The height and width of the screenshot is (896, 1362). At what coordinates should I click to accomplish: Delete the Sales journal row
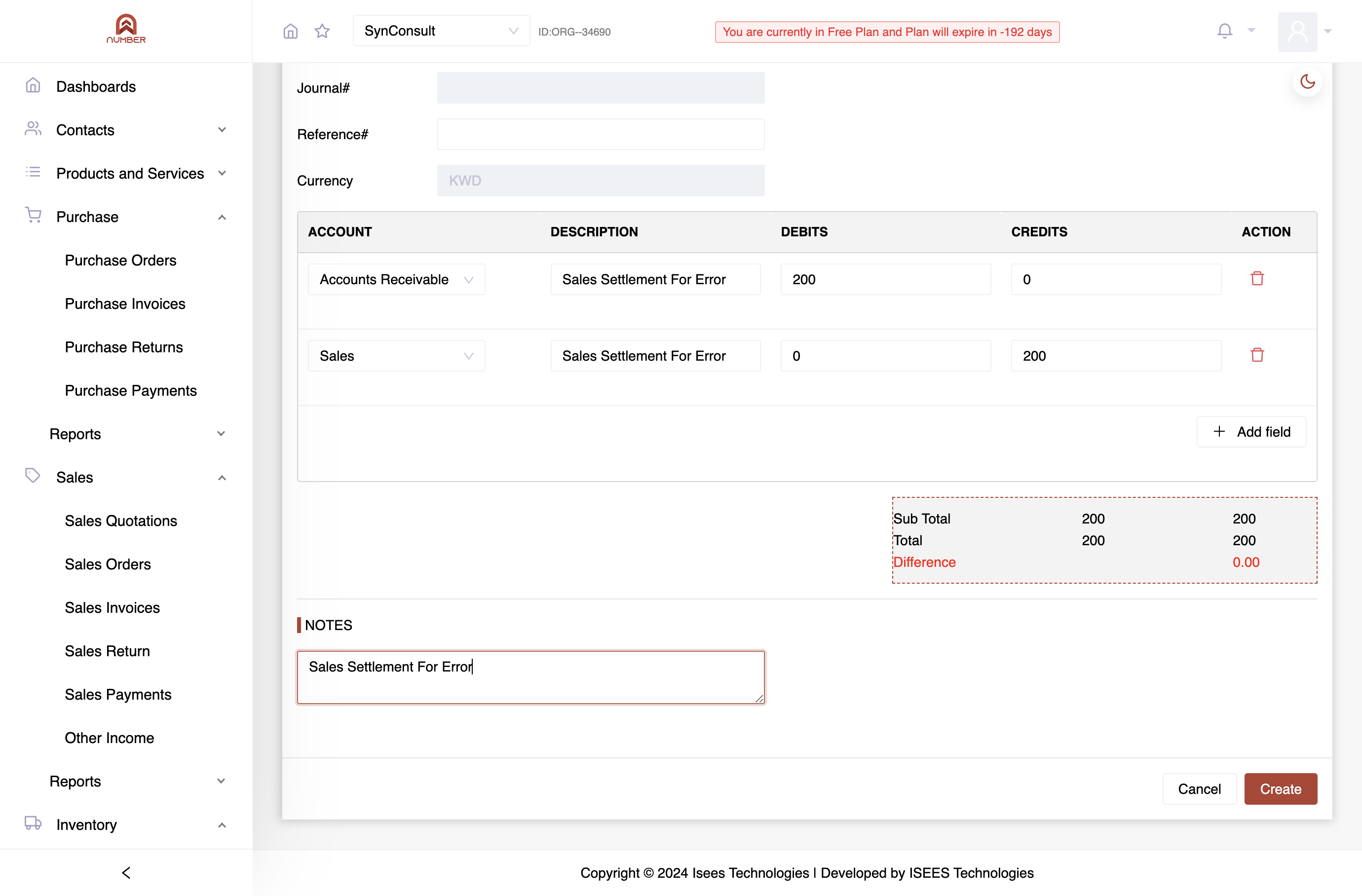tap(1257, 355)
